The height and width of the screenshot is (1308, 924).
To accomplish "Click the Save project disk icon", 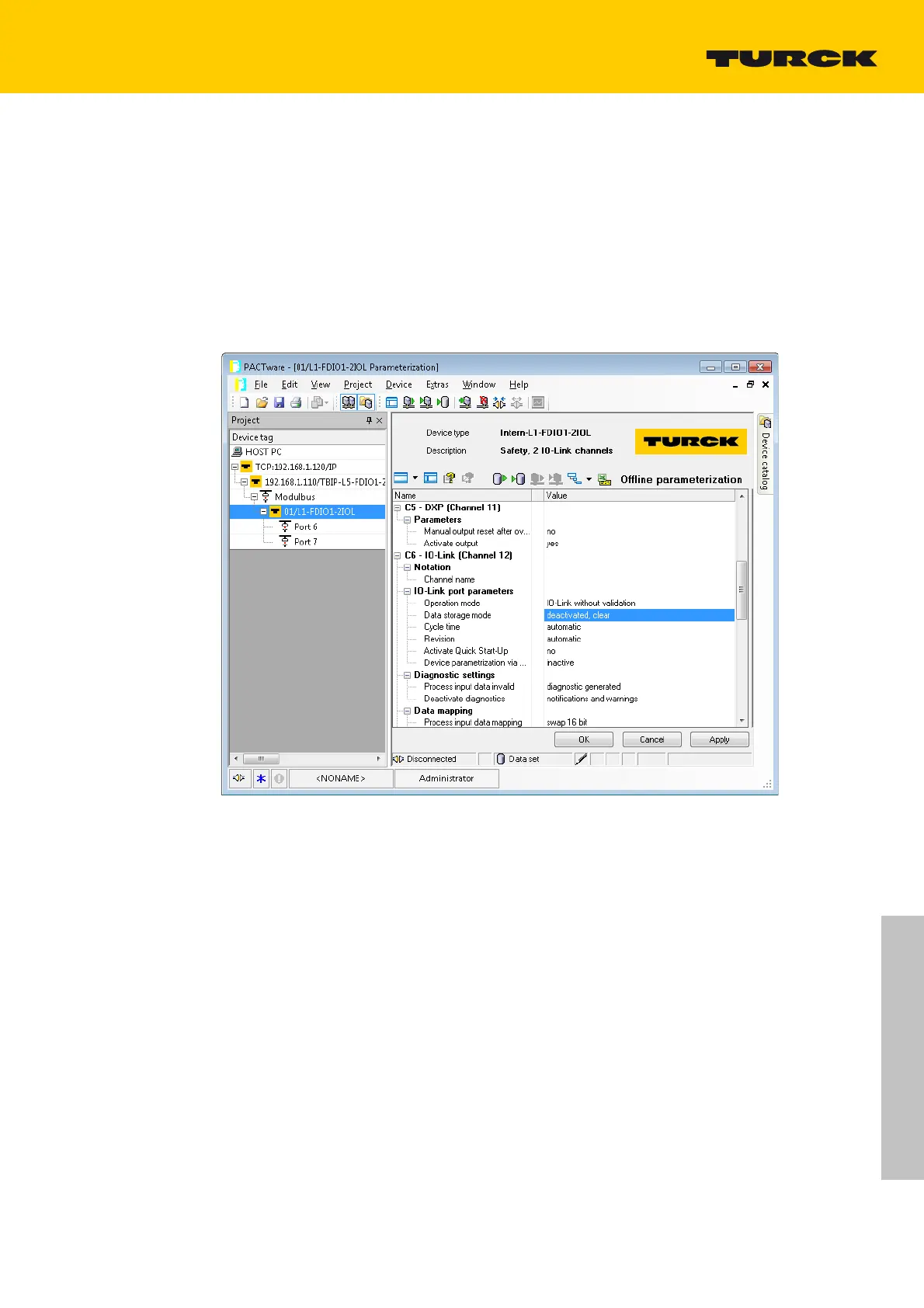I will 279,402.
